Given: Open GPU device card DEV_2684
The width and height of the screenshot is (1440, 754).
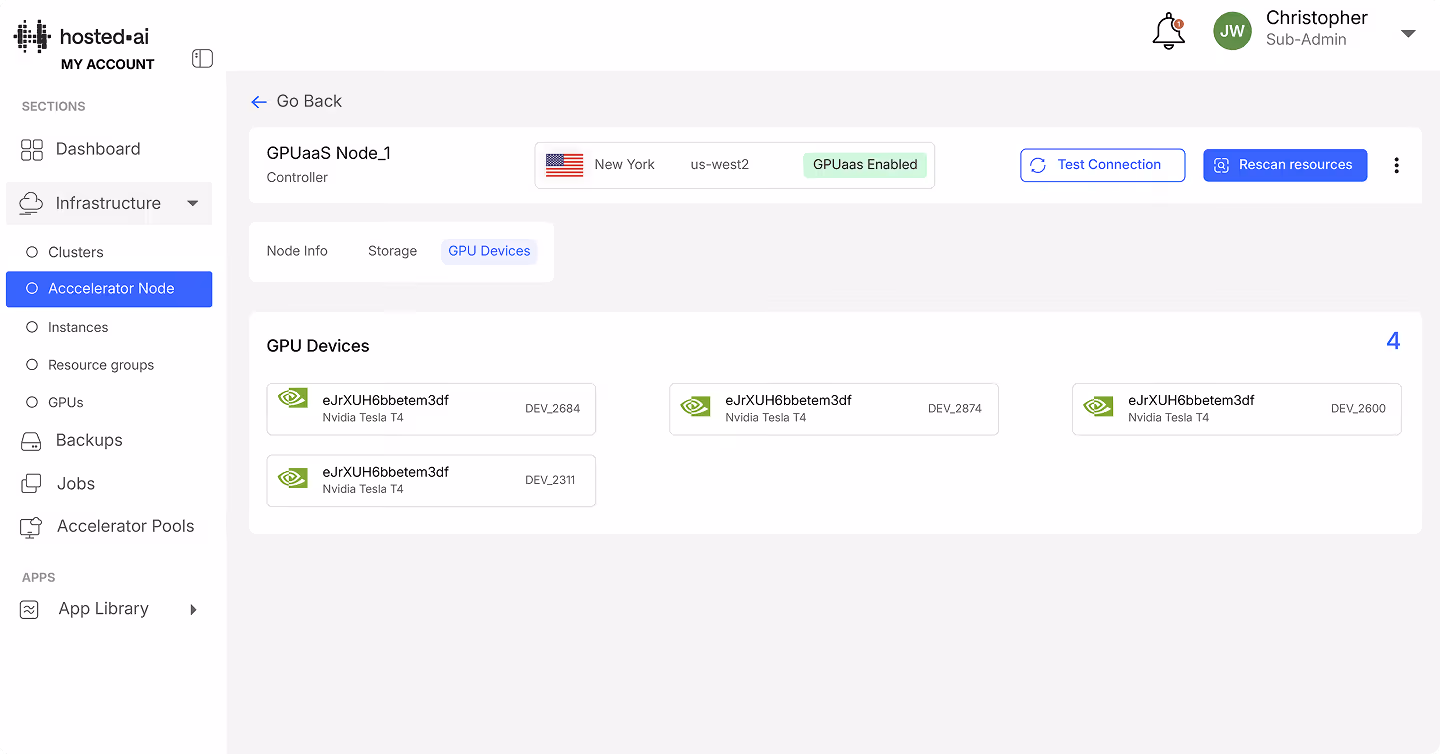Looking at the screenshot, I should 431,409.
